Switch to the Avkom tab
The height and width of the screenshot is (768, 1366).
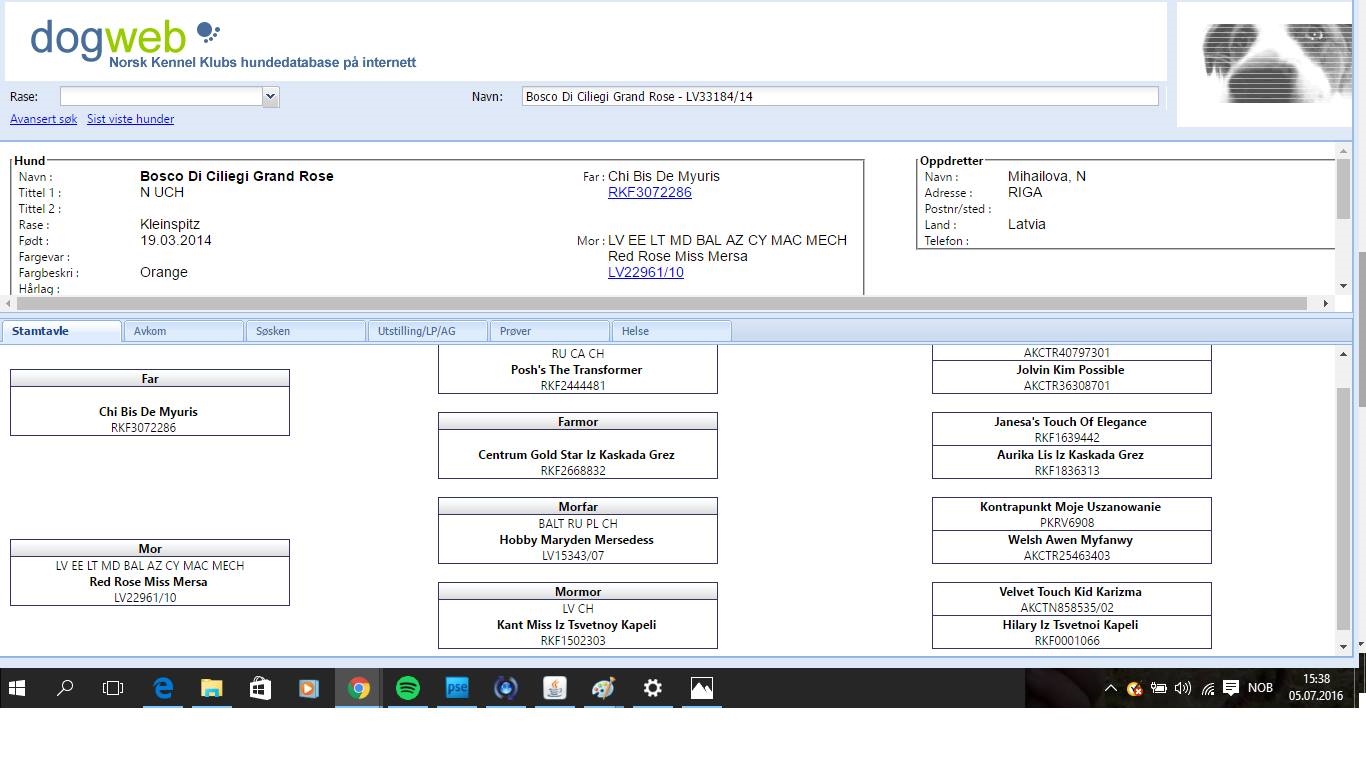click(183, 331)
